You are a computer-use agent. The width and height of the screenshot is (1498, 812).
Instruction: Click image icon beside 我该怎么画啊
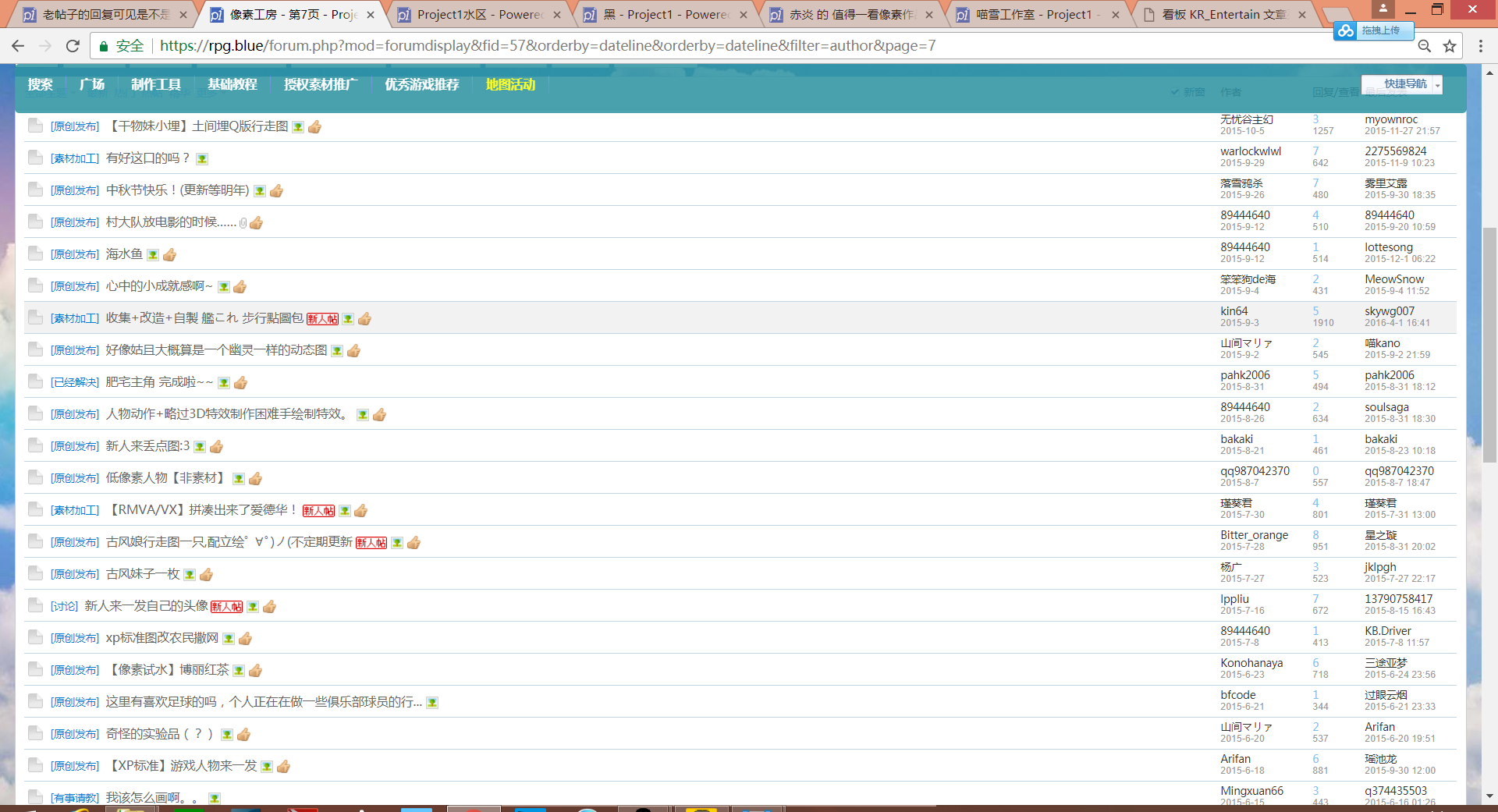(x=215, y=798)
